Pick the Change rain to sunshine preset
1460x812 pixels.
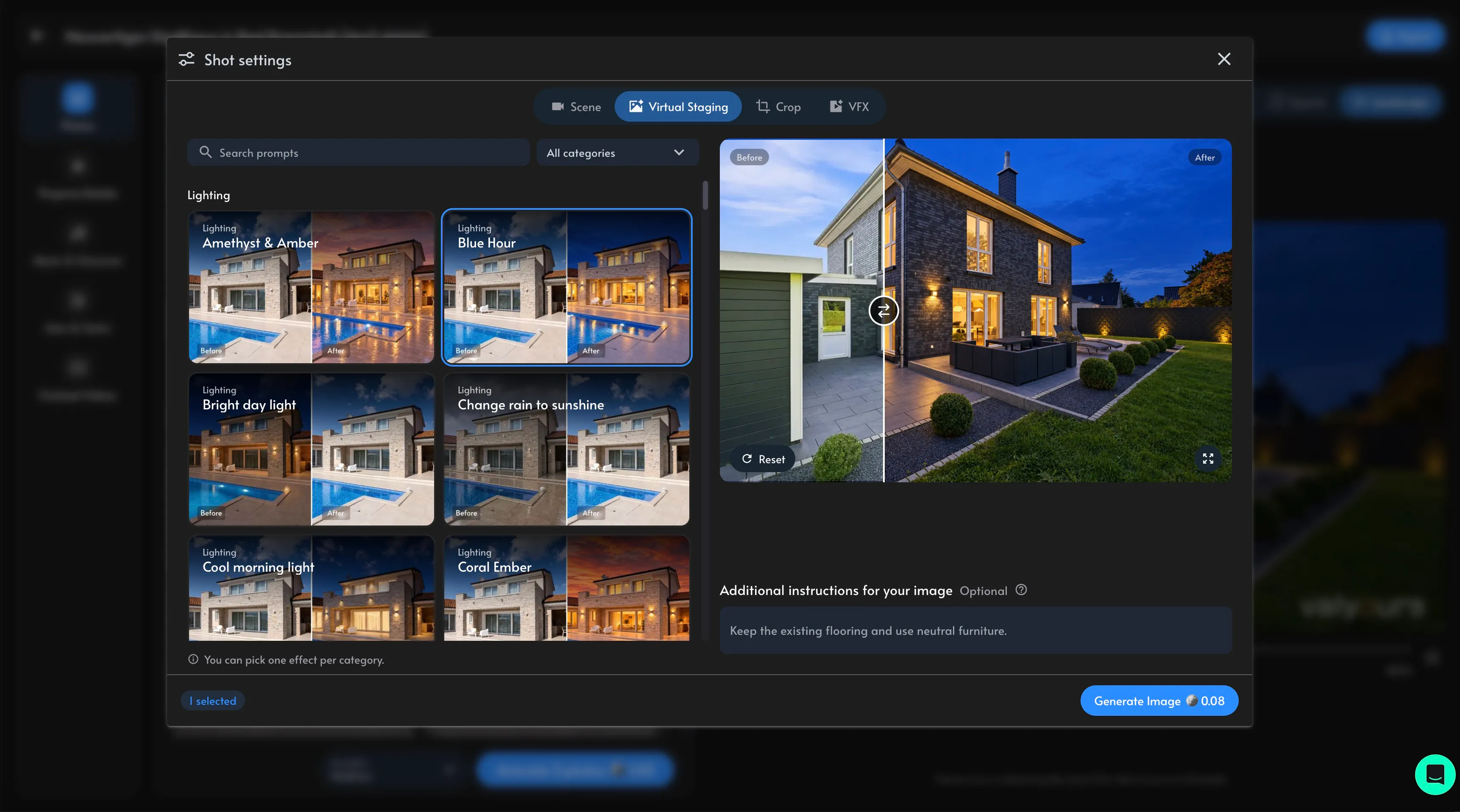click(x=566, y=449)
